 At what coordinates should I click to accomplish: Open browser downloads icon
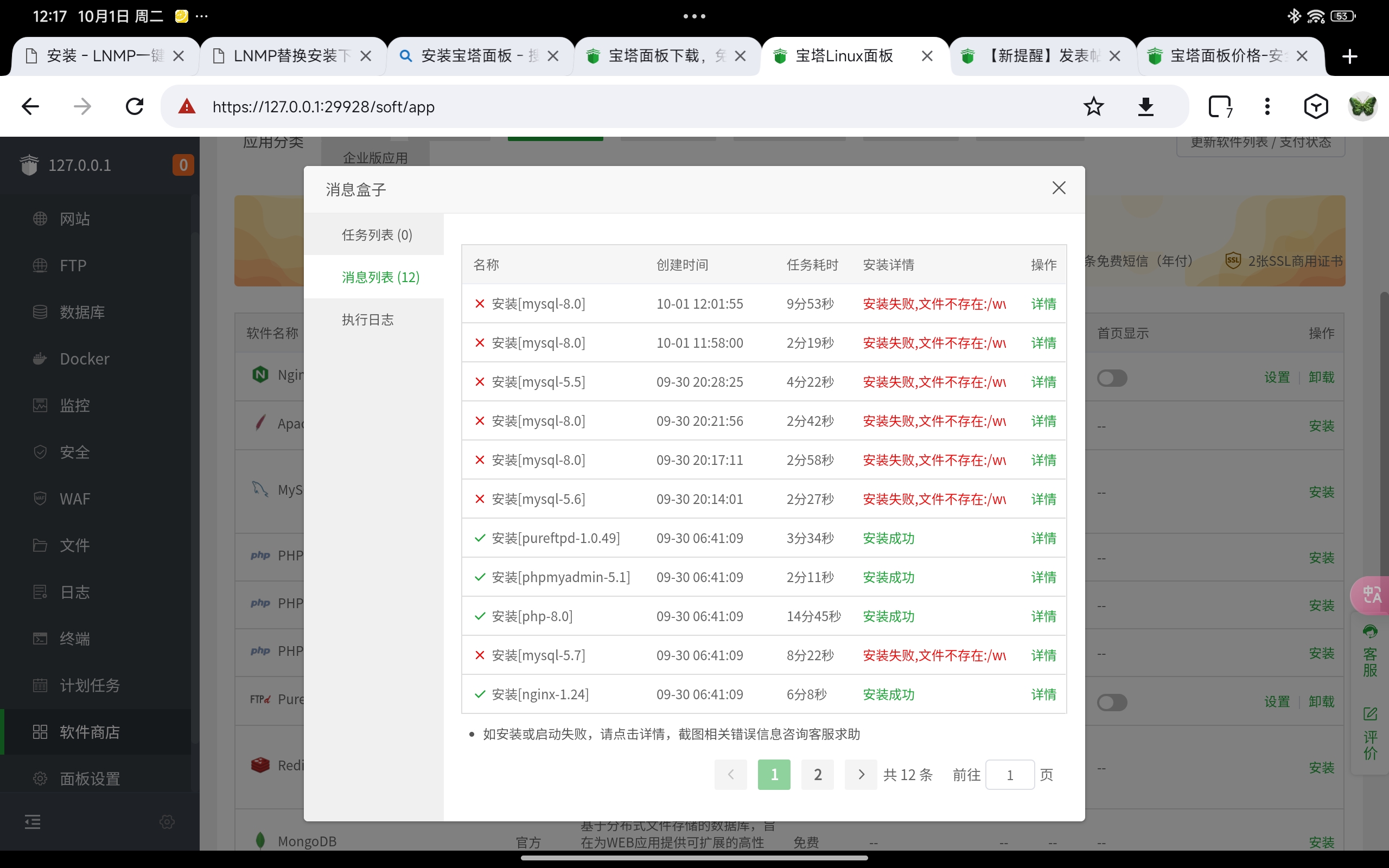pos(1145,106)
